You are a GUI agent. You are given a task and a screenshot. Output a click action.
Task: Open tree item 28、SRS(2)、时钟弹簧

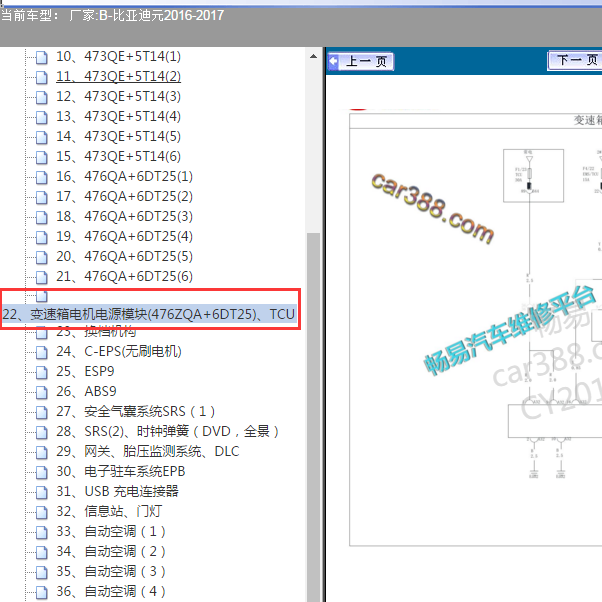point(167,432)
